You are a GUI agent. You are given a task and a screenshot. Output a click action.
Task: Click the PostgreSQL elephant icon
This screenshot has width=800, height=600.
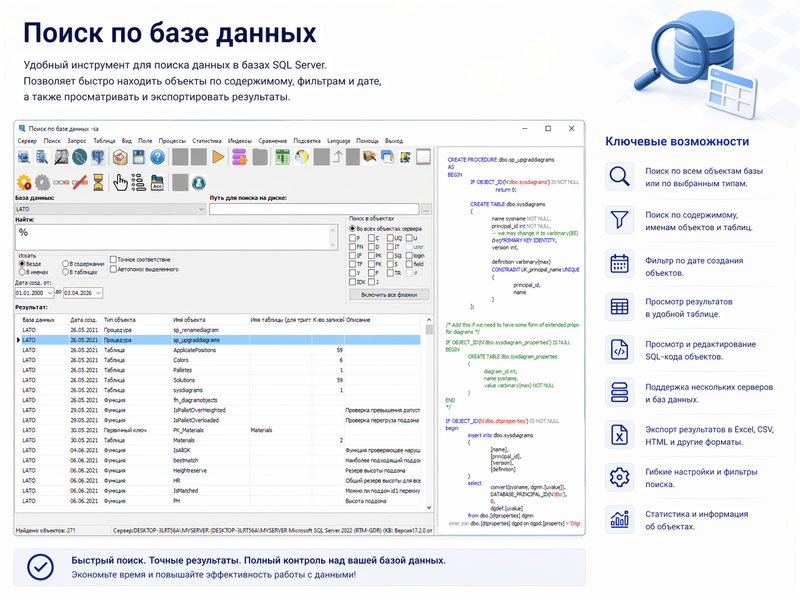98,157
